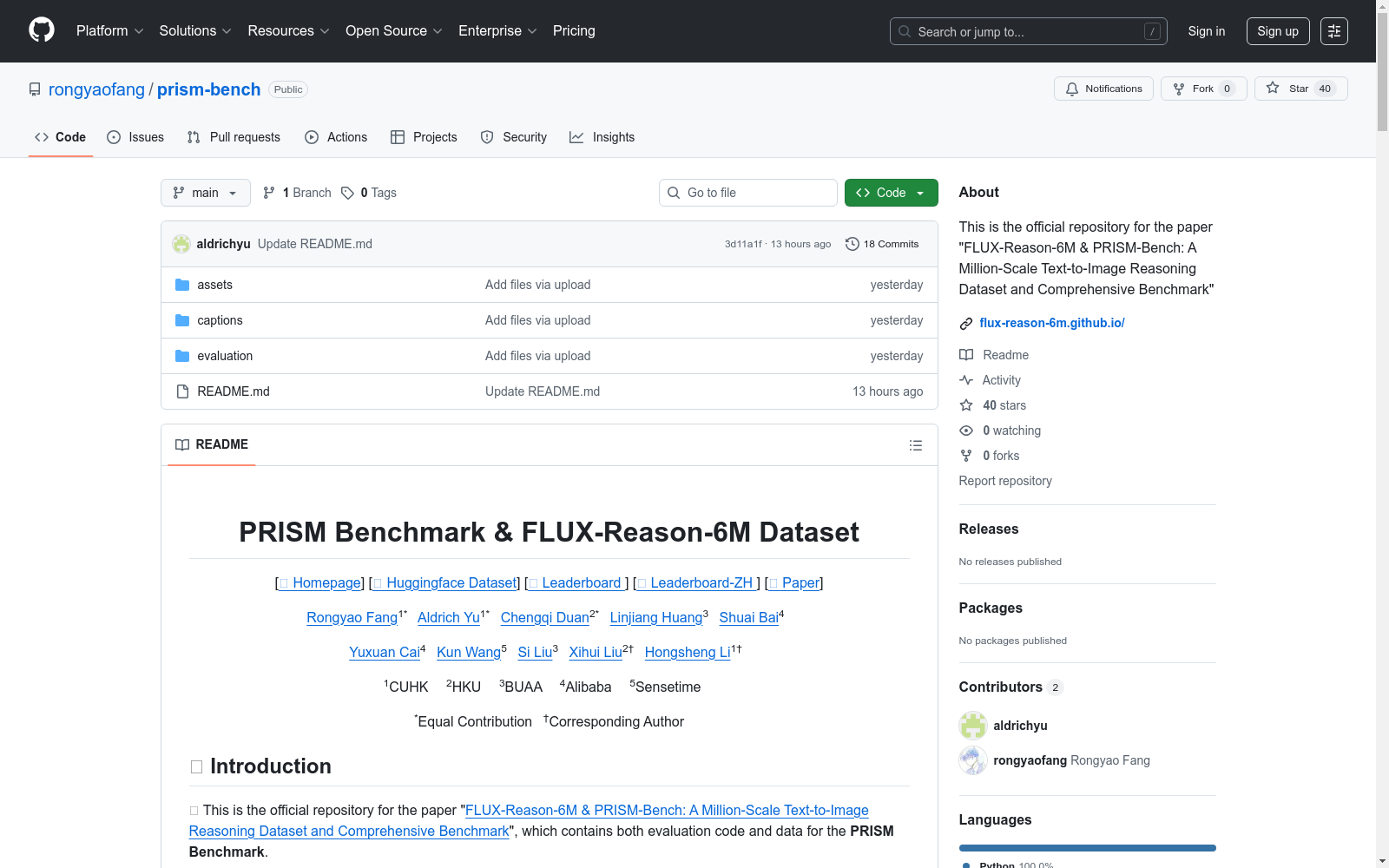Viewport: 1389px width, 868px height.
Task: Click aldrichyu avatar in commit row
Action: [181, 244]
